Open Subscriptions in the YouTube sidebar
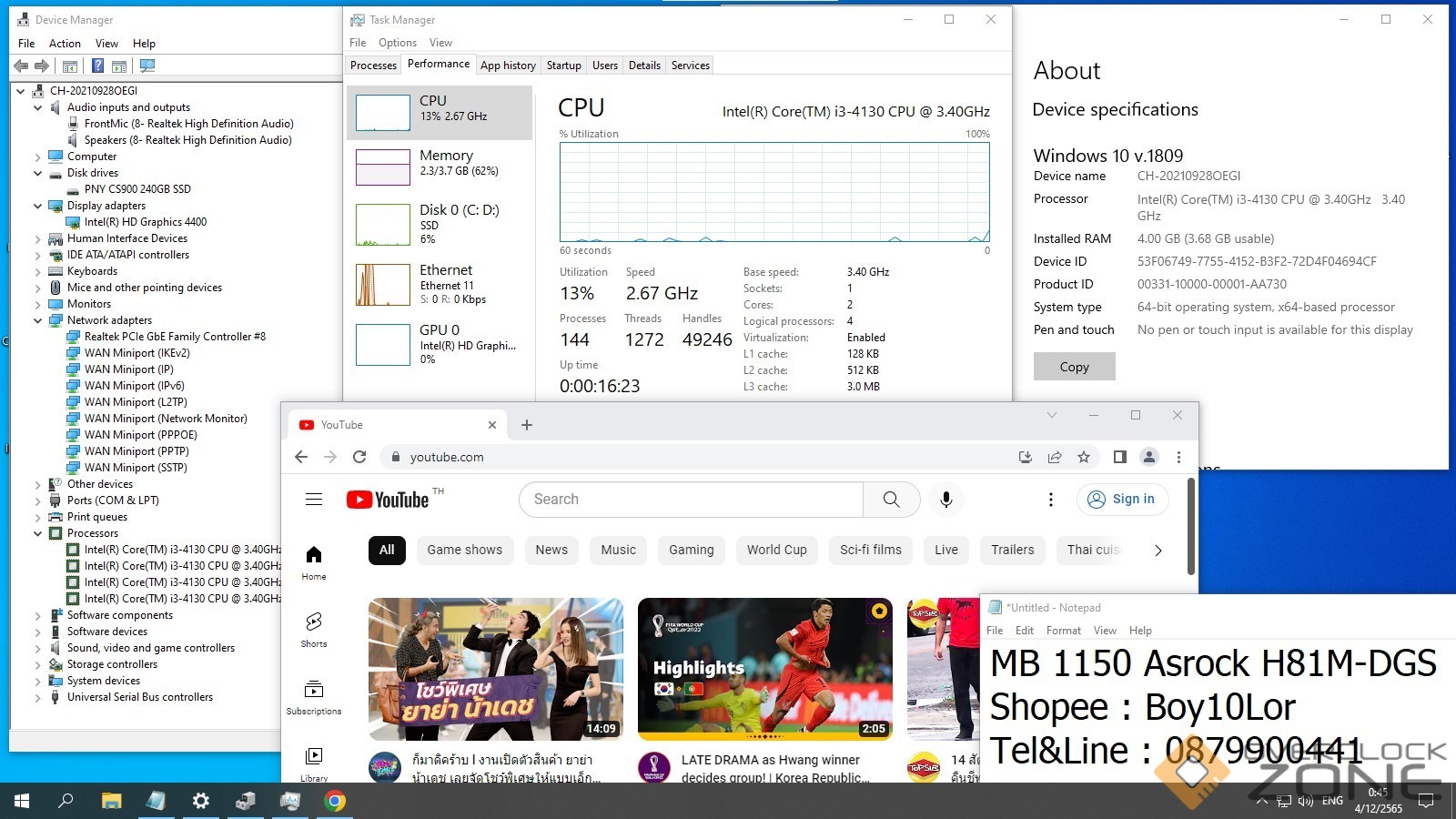The image size is (1456, 819). pyautogui.click(x=314, y=697)
